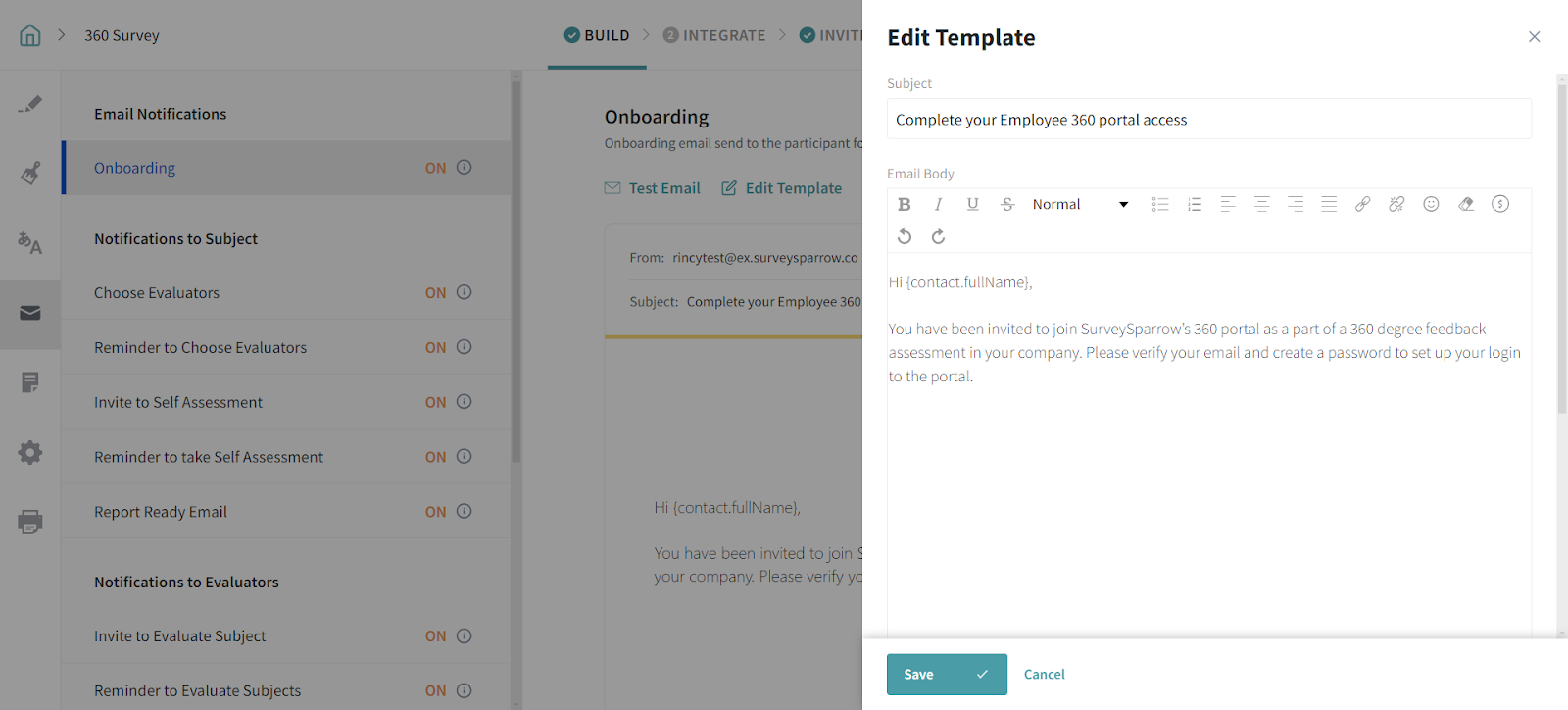Apply italic formatting in editor toolbar
Viewport: 1568px width, 710px height.
(x=938, y=204)
